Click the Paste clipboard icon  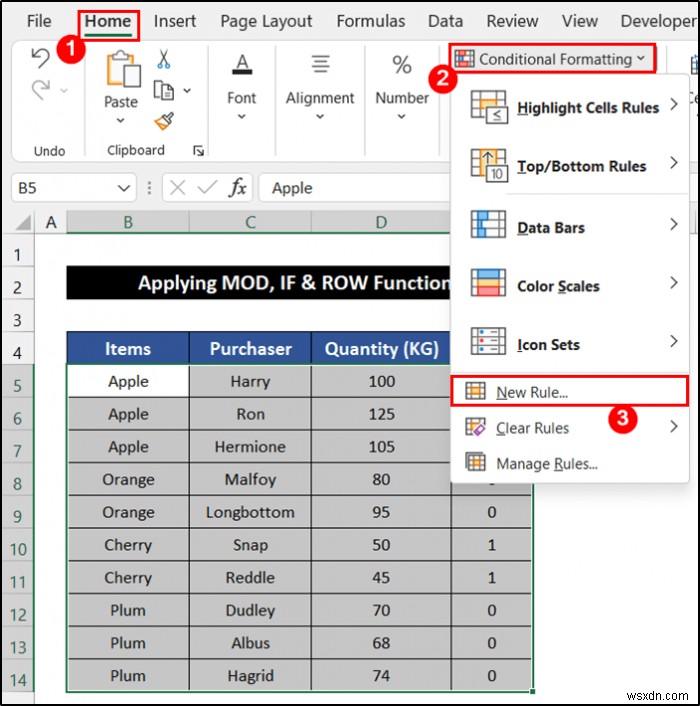122,68
